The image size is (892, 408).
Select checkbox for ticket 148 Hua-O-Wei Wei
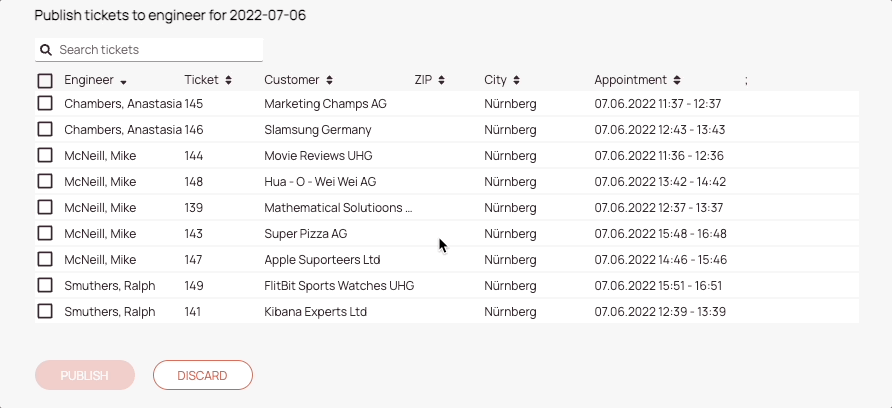pyautogui.click(x=45, y=182)
